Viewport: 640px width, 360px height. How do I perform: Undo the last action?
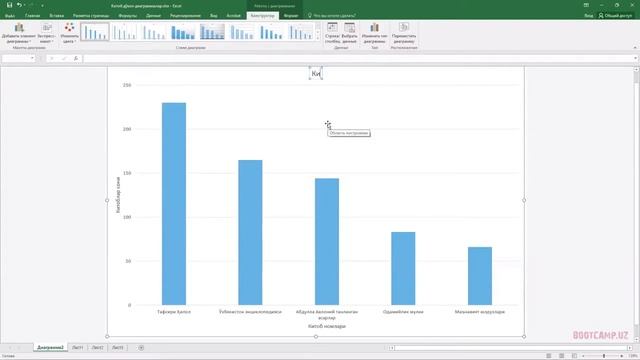(19, 5)
